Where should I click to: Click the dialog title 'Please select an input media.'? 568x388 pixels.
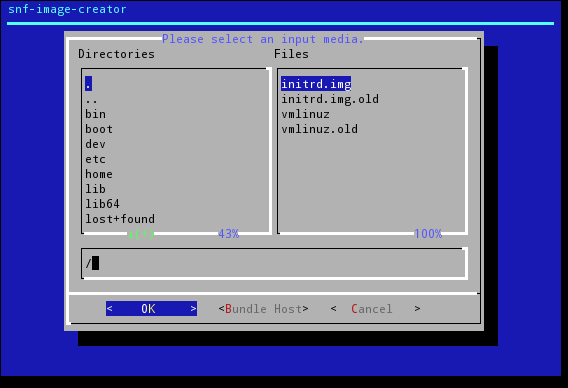pos(263,39)
